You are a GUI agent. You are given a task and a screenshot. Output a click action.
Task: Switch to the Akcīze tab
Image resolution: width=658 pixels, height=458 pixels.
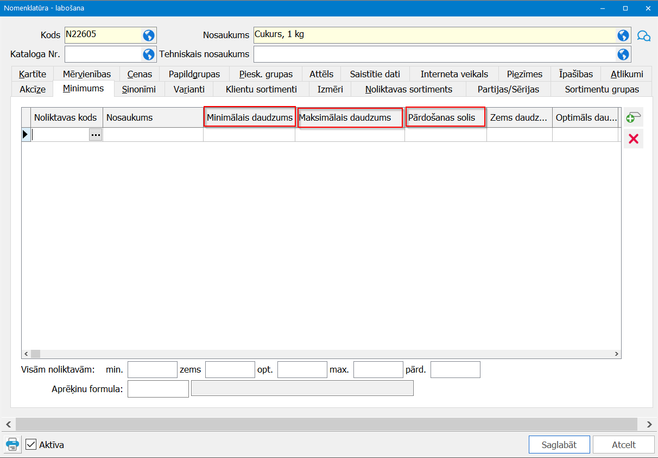pyautogui.click(x=32, y=89)
